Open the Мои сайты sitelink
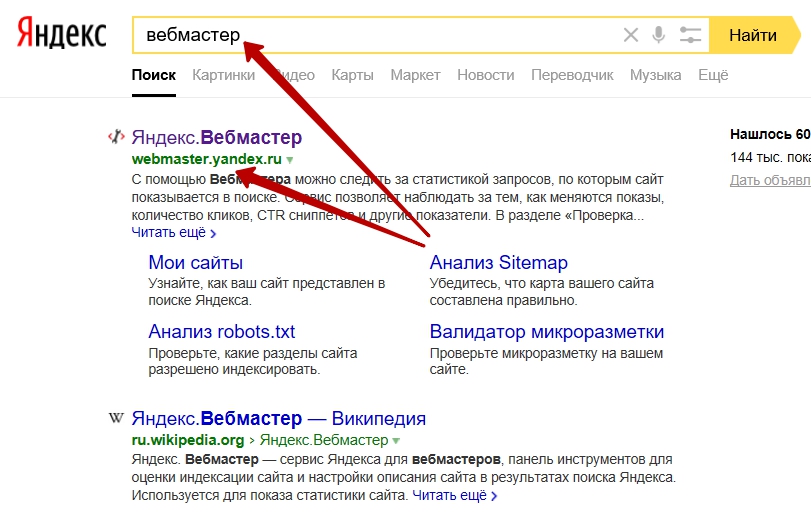 [x=196, y=263]
